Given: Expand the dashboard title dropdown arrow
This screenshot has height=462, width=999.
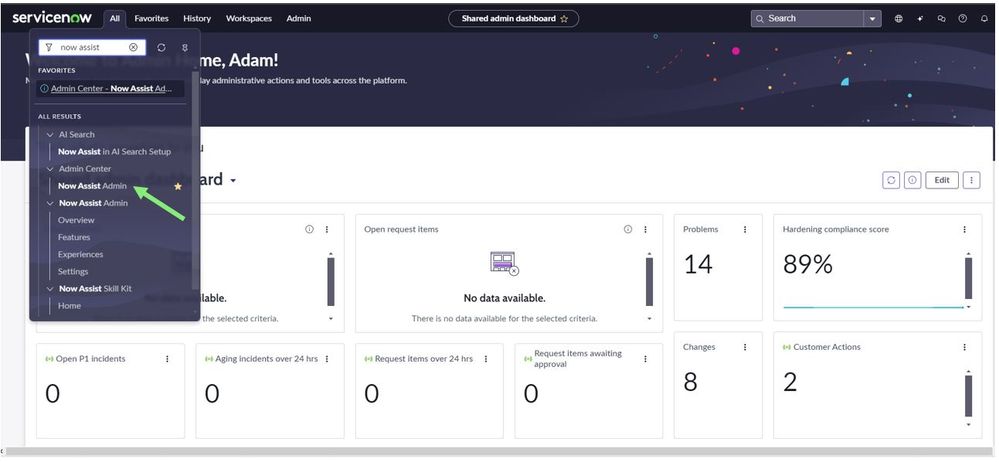Looking at the screenshot, I should [233, 181].
